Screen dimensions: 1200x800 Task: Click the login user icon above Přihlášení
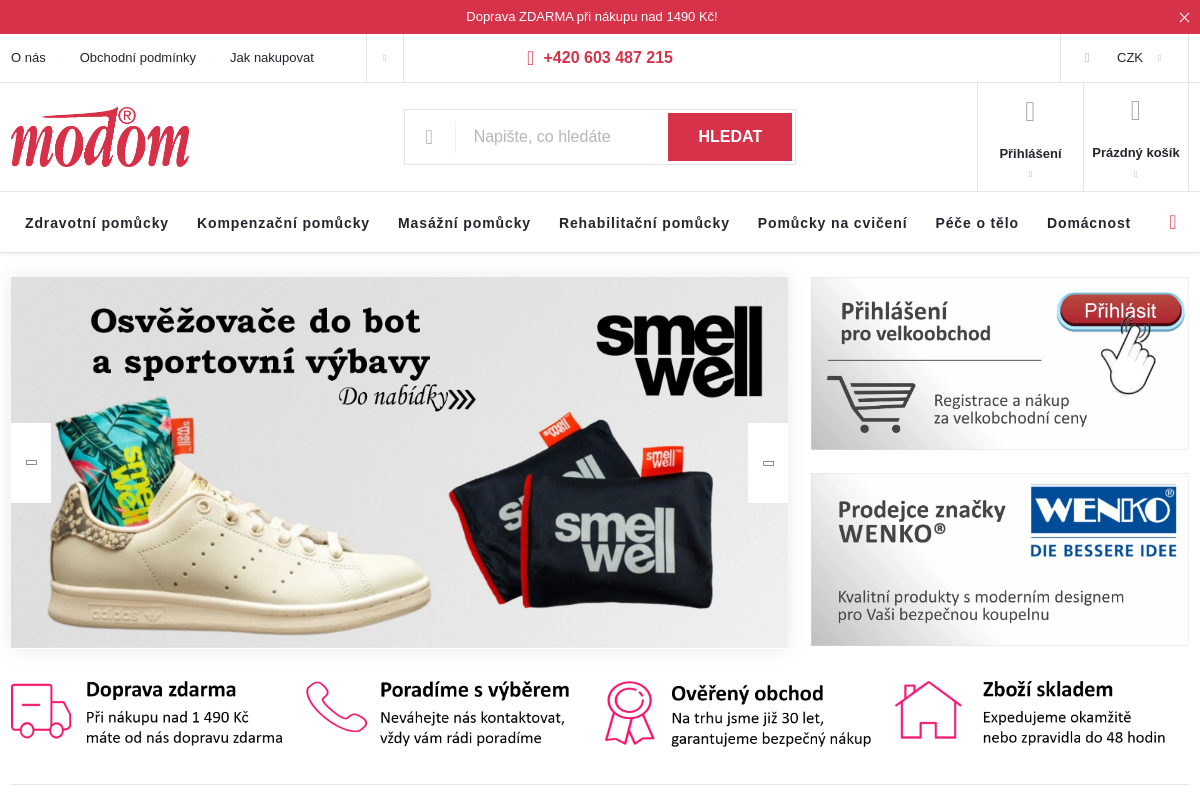(1030, 111)
